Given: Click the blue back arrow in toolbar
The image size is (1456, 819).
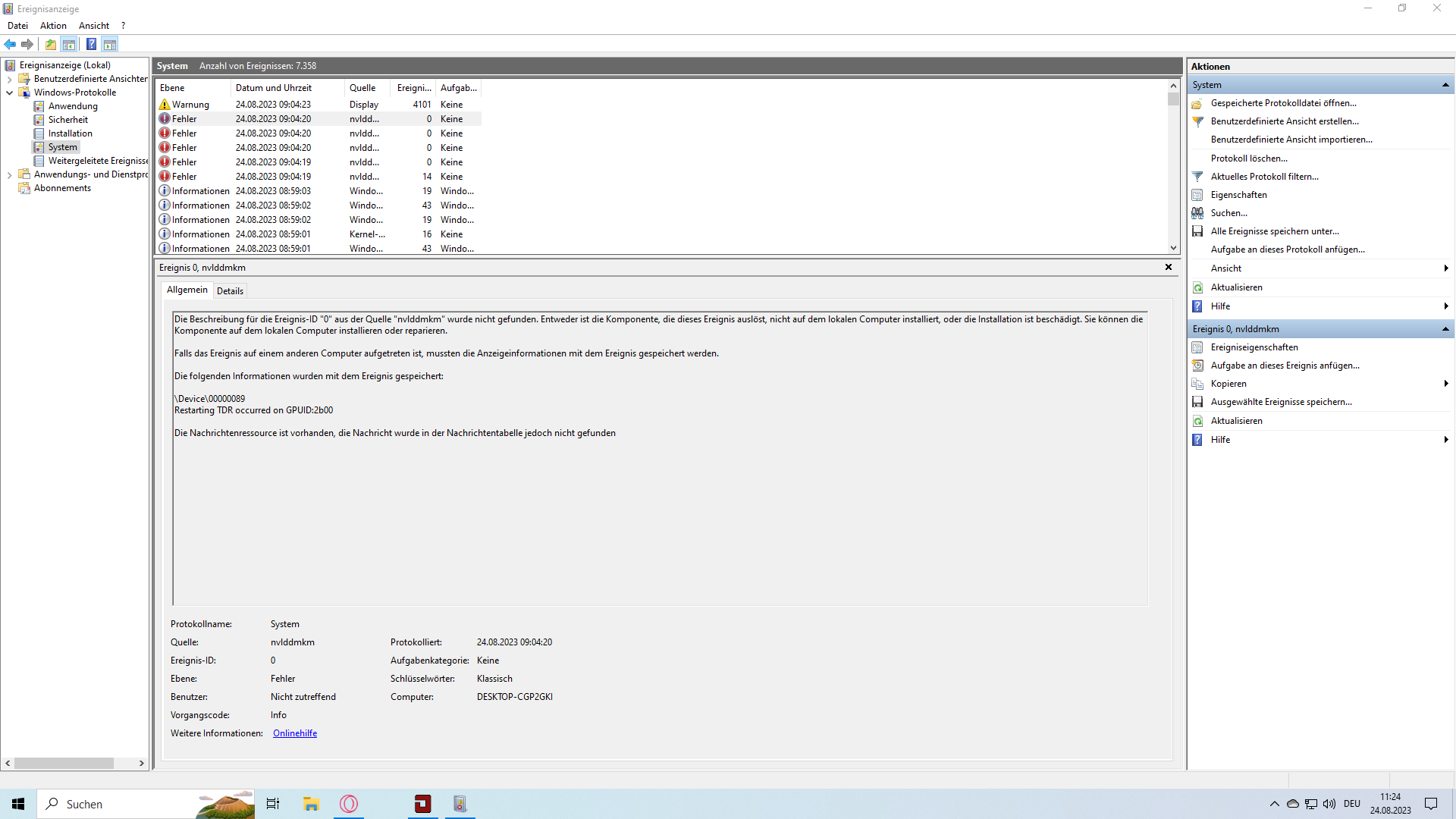Looking at the screenshot, I should click(10, 44).
